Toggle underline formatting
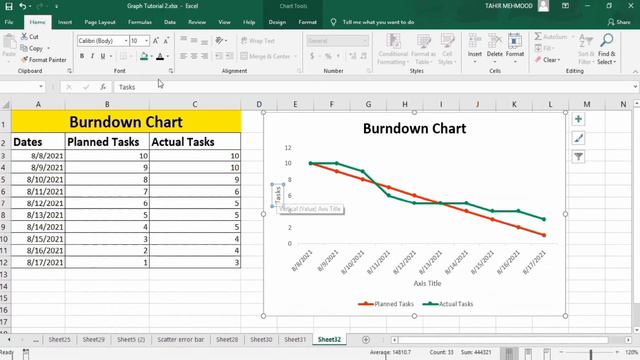 [103, 56]
